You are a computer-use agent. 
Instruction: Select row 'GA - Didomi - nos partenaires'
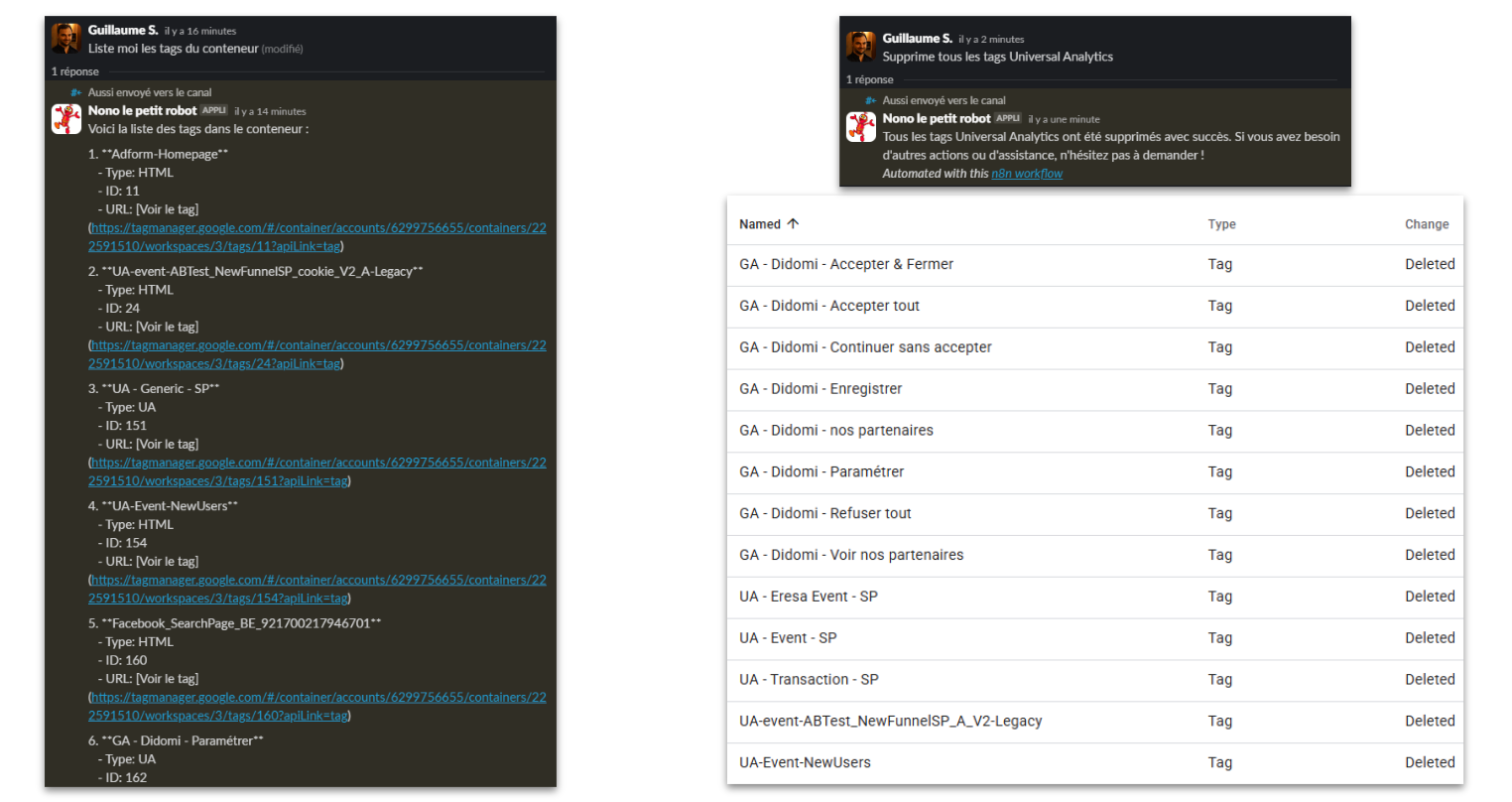click(1095, 432)
